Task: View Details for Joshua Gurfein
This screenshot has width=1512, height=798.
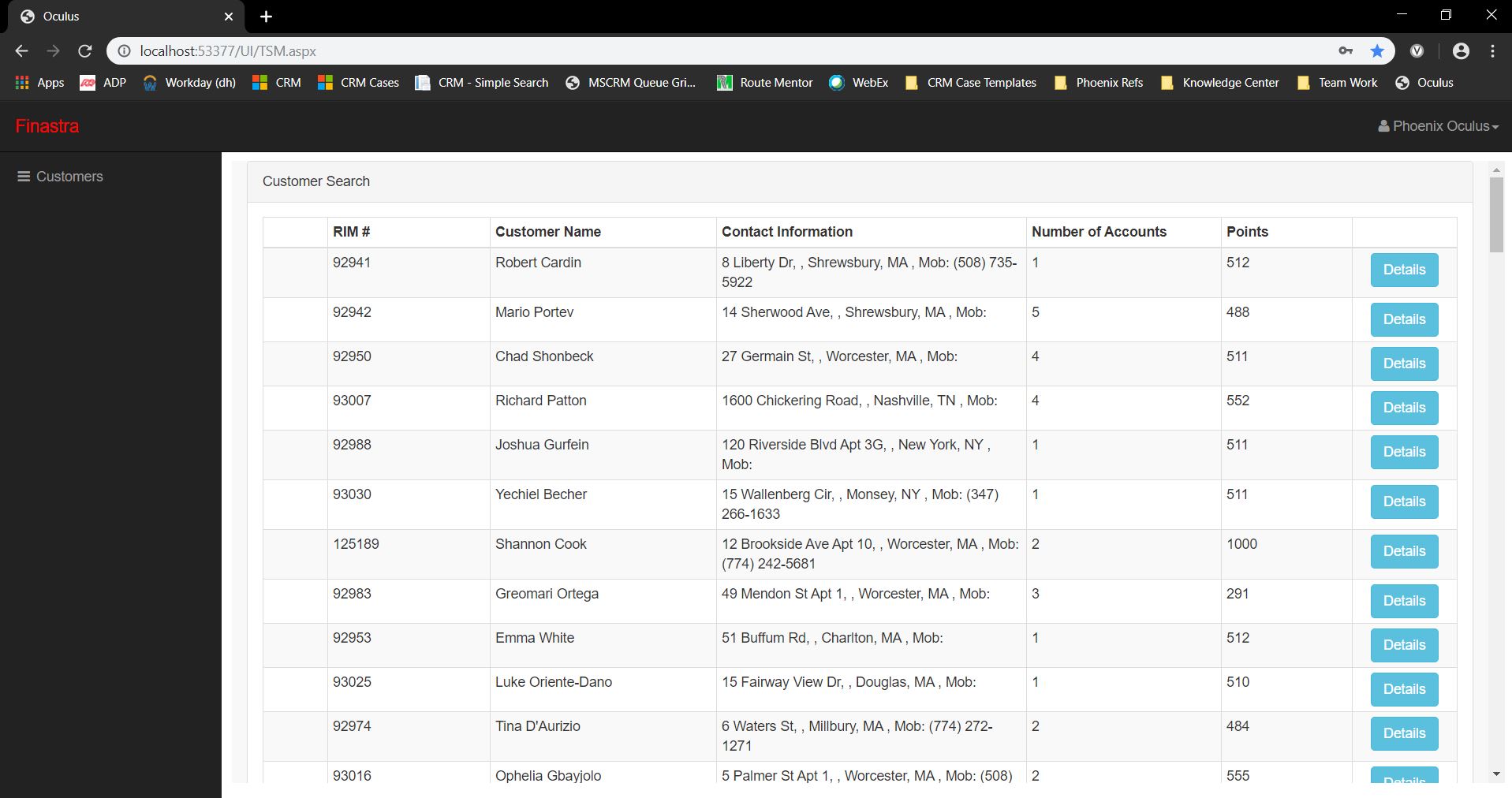Action: pyautogui.click(x=1404, y=452)
